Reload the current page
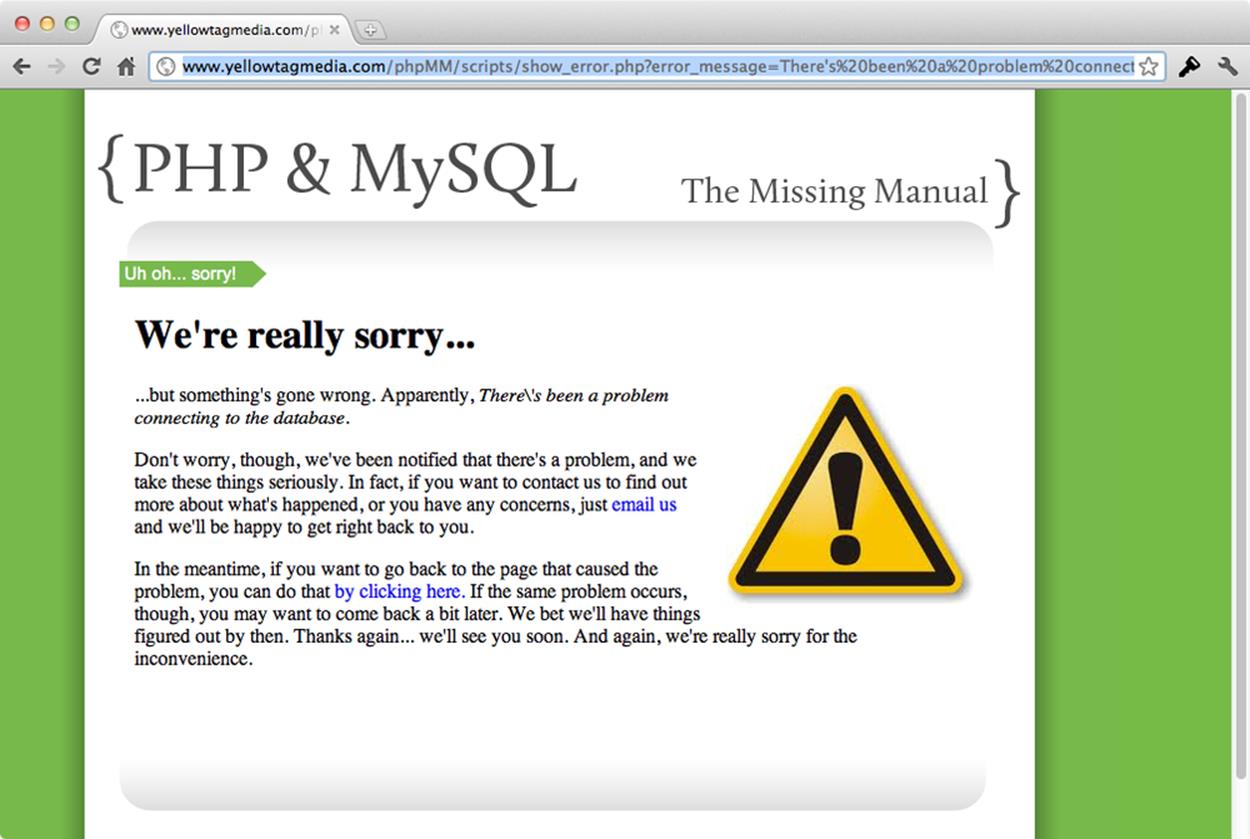Image resolution: width=1250 pixels, height=839 pixels. 91,67
